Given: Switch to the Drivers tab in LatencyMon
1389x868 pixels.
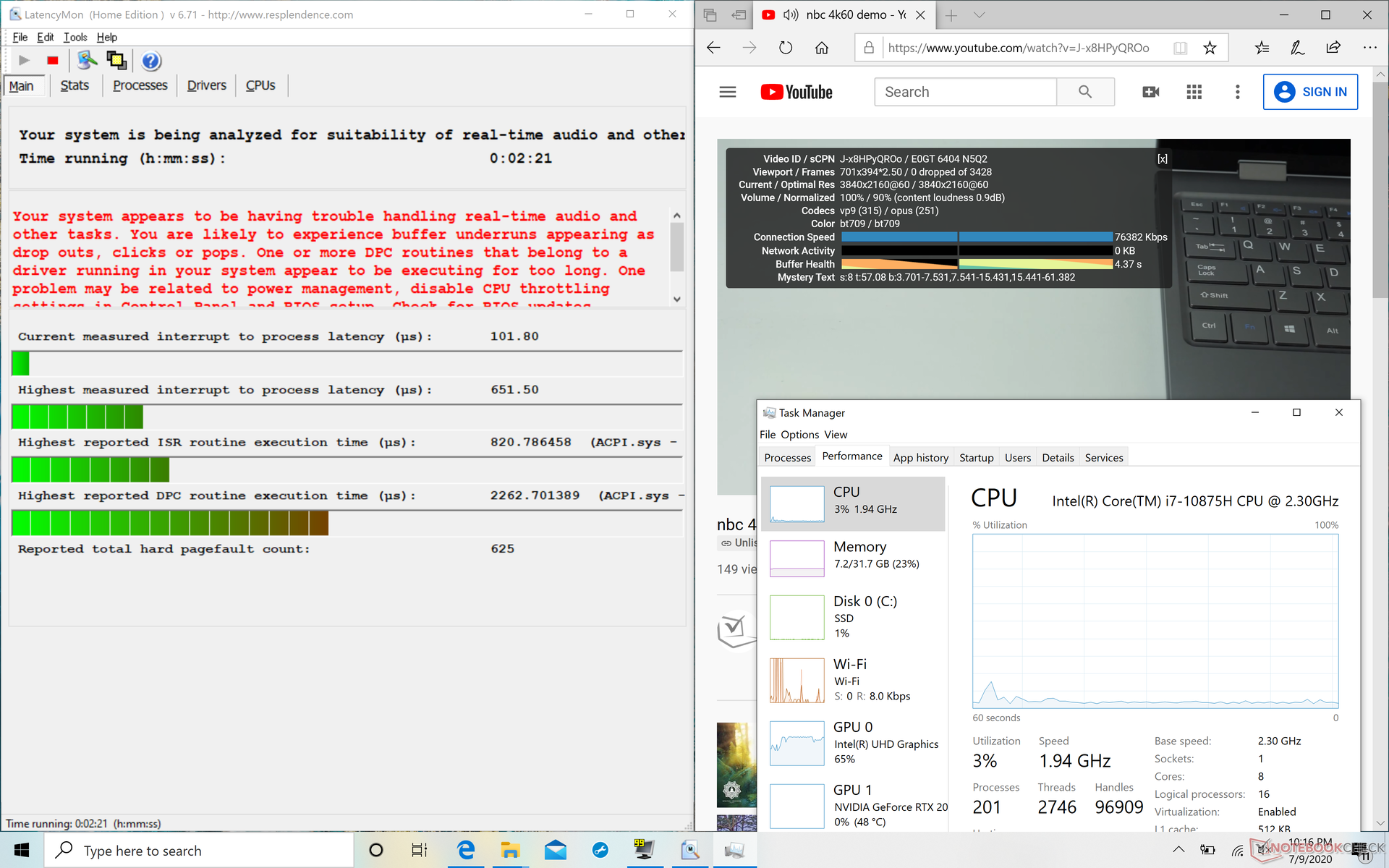Looking at the screenshot, I should click(206, 85).
